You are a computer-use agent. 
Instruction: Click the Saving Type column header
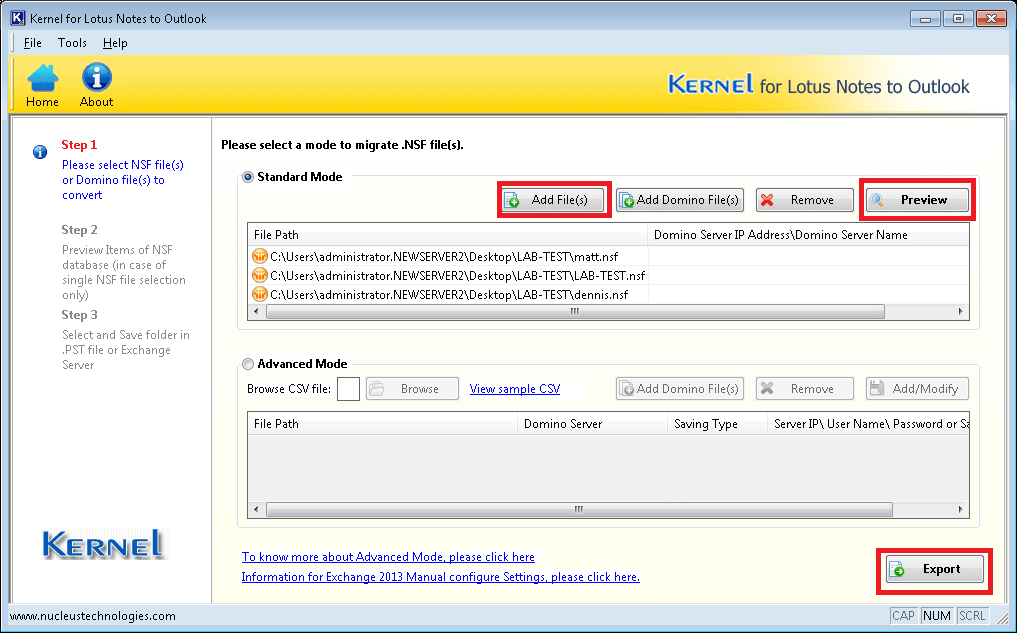coord(717,424)
